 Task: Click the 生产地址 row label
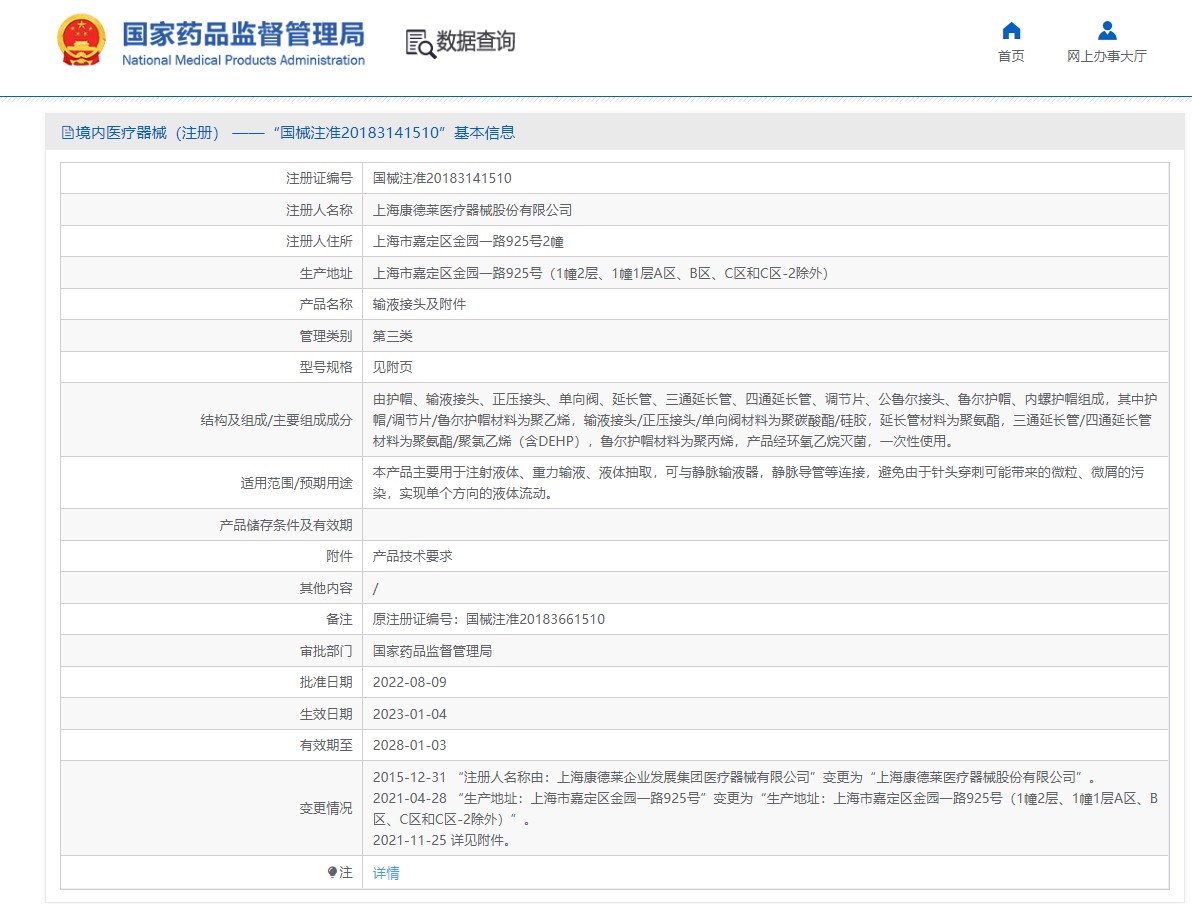coord(326,273)
